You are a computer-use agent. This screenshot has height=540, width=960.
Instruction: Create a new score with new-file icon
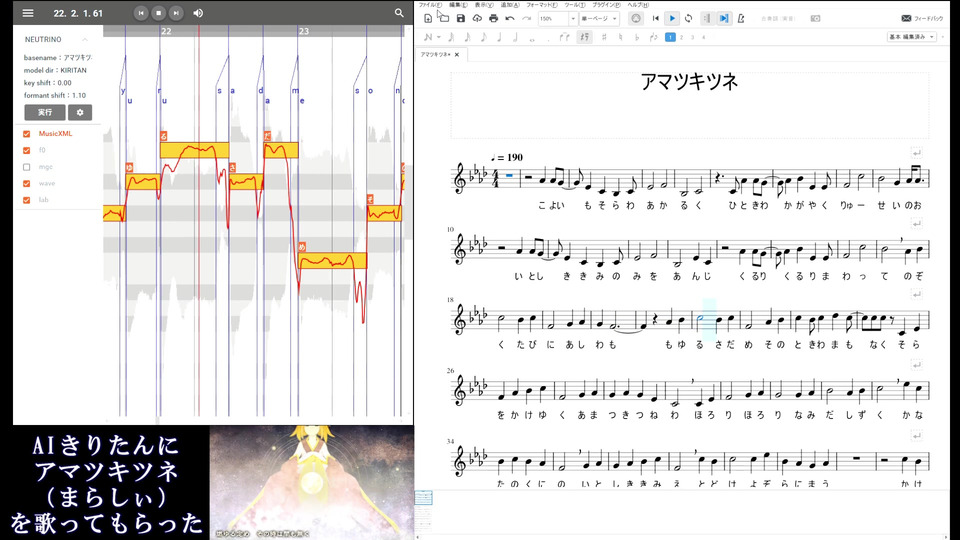pyautogui.click(x=428, y=18)
